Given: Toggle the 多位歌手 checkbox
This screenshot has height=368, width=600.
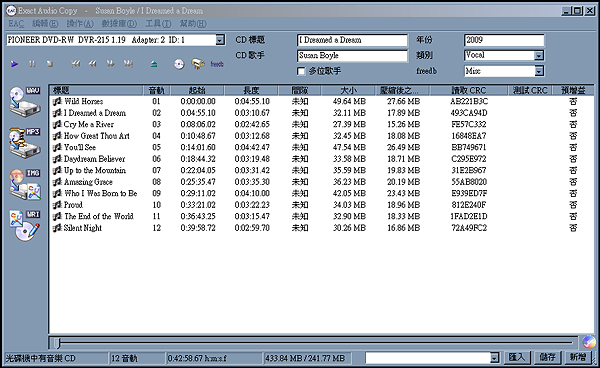Looking at the screenshot, I should click(x=301, y=71).
